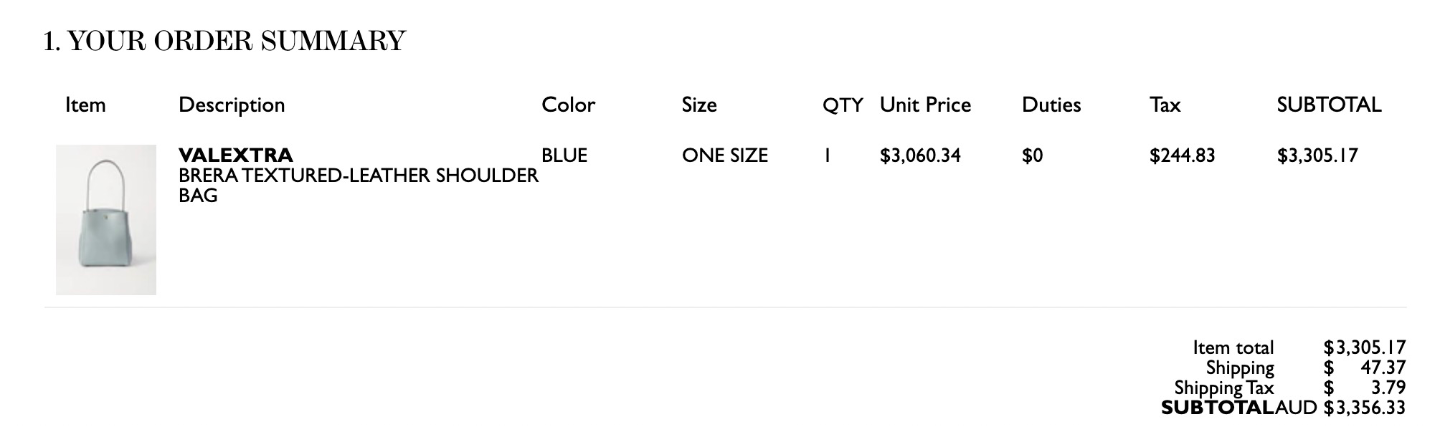Viewport: 1440px width, 427px height.
Task: Click the SUBTOTAL column header
Action: (1329, 104)
